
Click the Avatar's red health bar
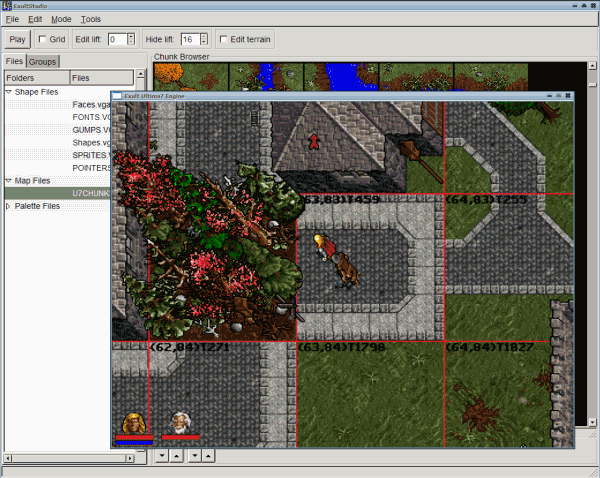pos(134,437)
